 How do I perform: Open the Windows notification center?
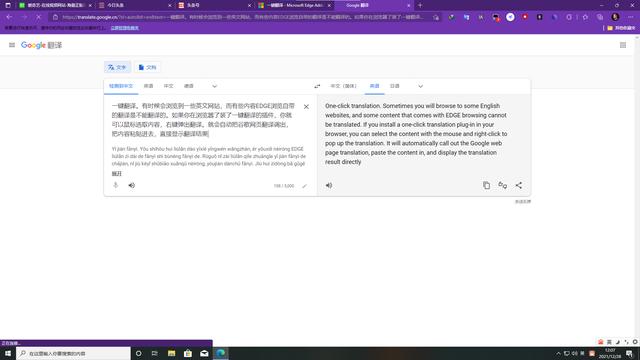(x=629, y=353)
